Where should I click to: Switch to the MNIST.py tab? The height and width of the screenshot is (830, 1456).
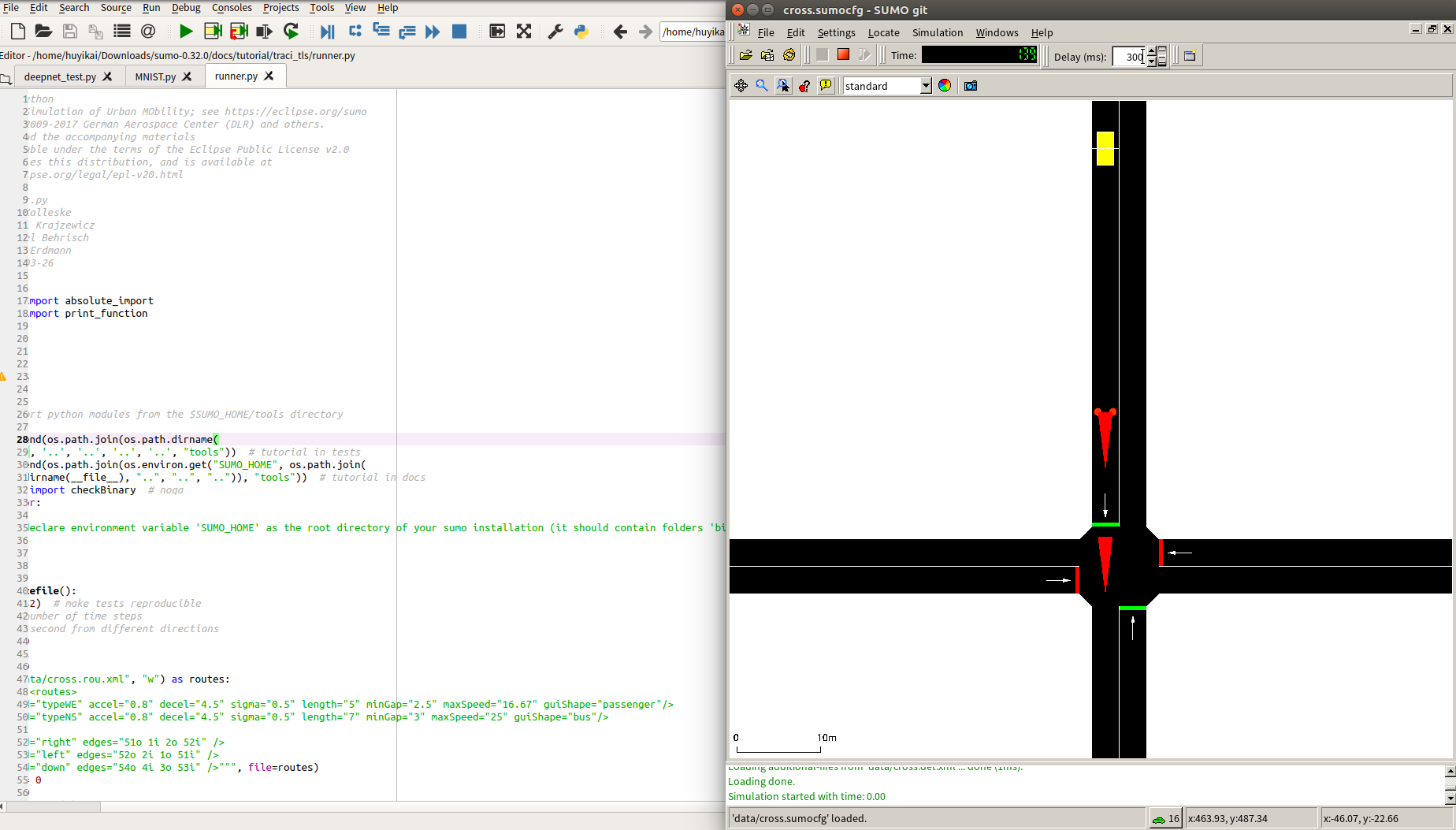tap(155, 76)
